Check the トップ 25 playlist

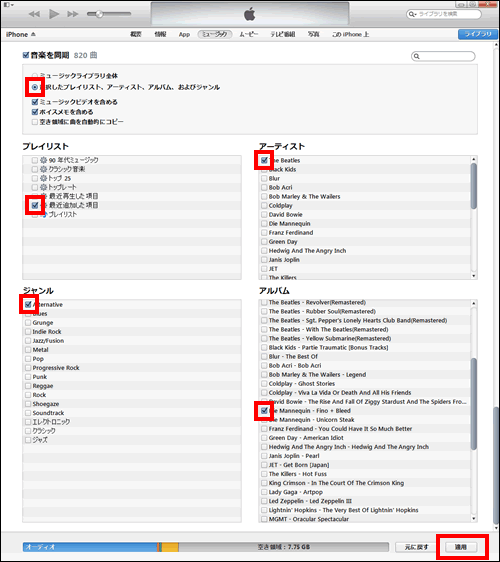coord(35,178)
